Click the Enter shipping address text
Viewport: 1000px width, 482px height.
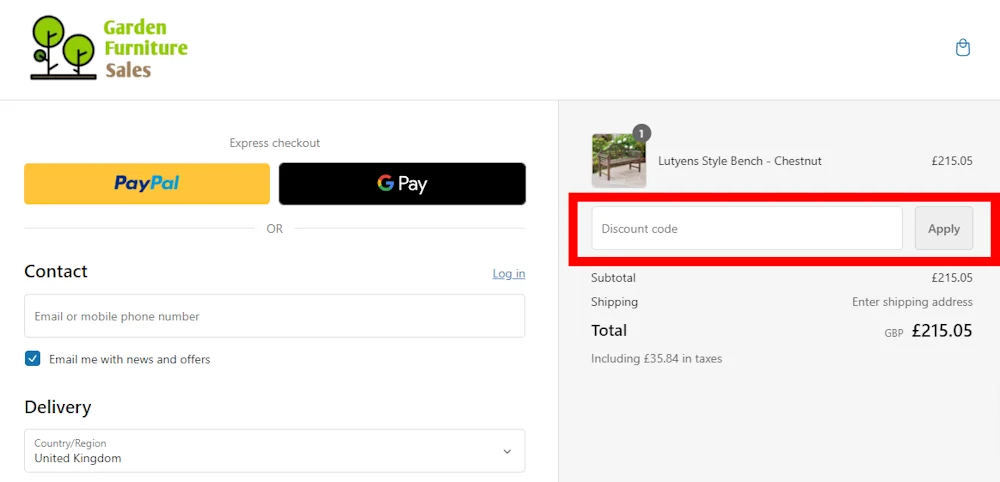912,302
